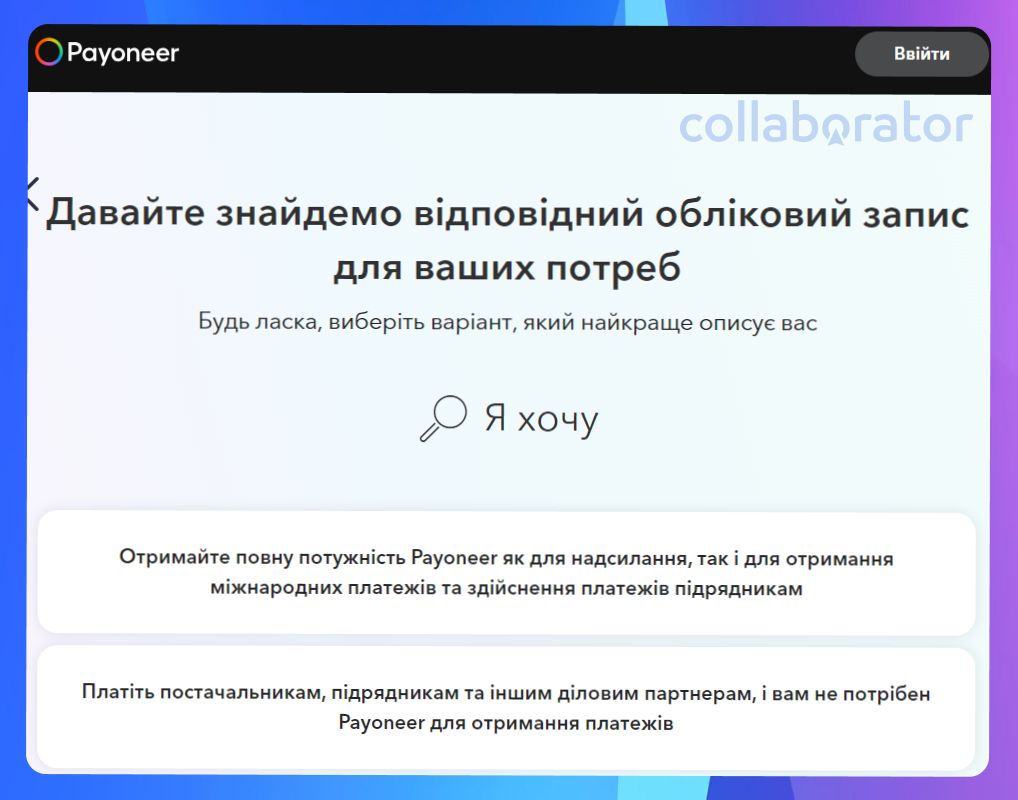Screen dimensions: 1018x800
Task: Click the subtitle Будь ласка, виберіть варіант
Action: [x=507, y=322]
